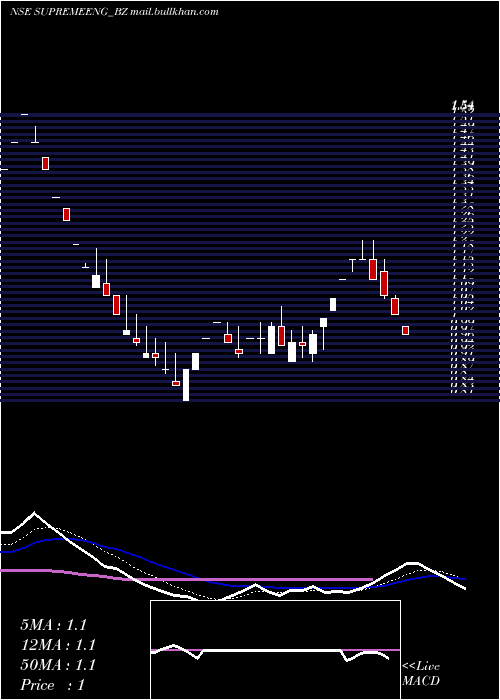Select the 12MA : 1.1 label
The image size is (500, 700).
click(58, 645)
